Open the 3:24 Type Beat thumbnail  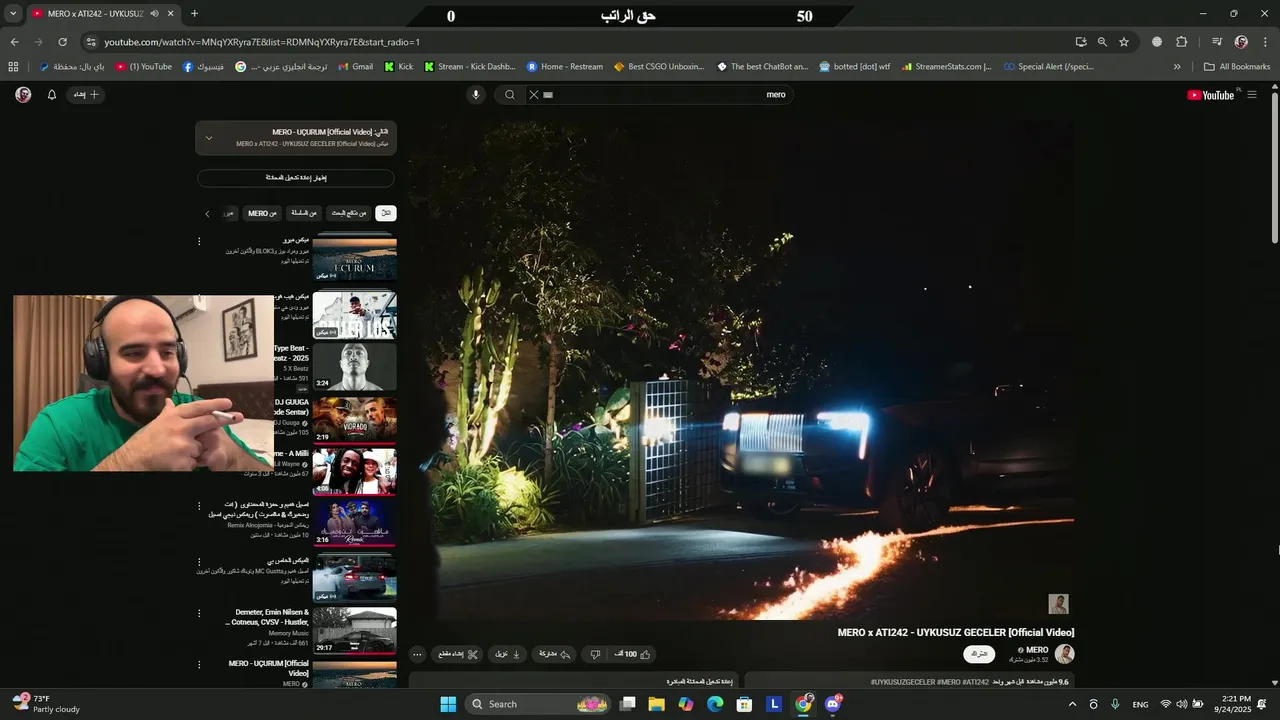coord(355,367)
